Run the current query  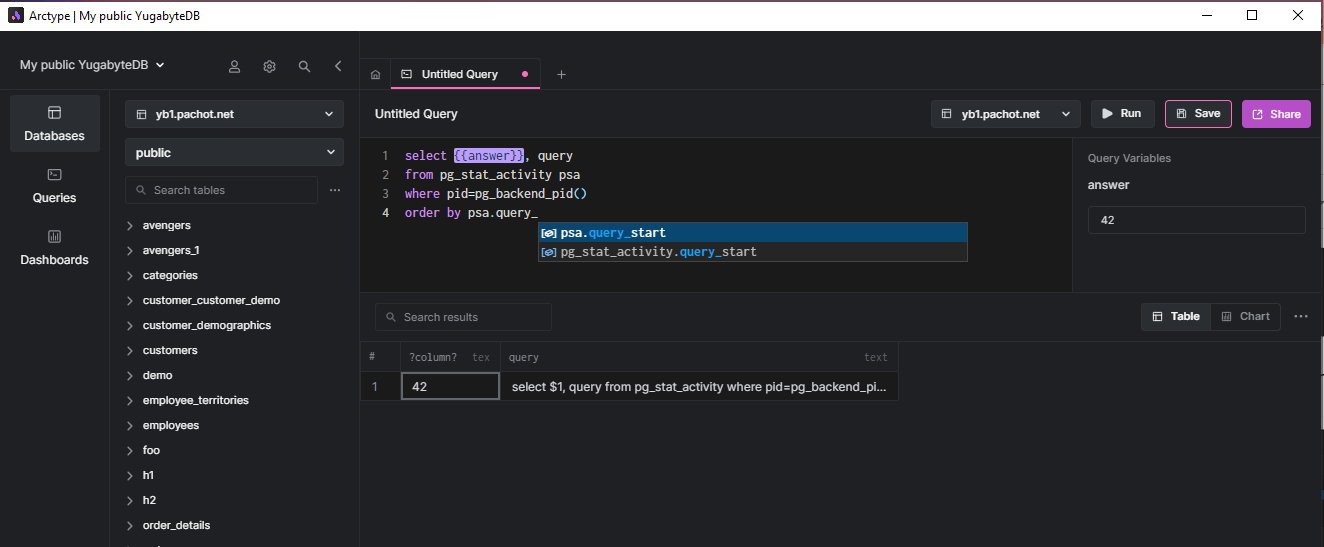[1122, 114]
